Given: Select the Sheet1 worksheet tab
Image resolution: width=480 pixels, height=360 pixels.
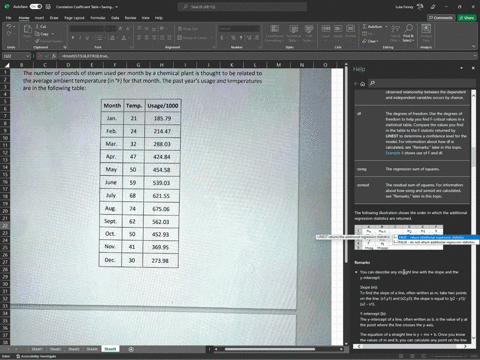Looking at the screenshot, I should 37,349.
